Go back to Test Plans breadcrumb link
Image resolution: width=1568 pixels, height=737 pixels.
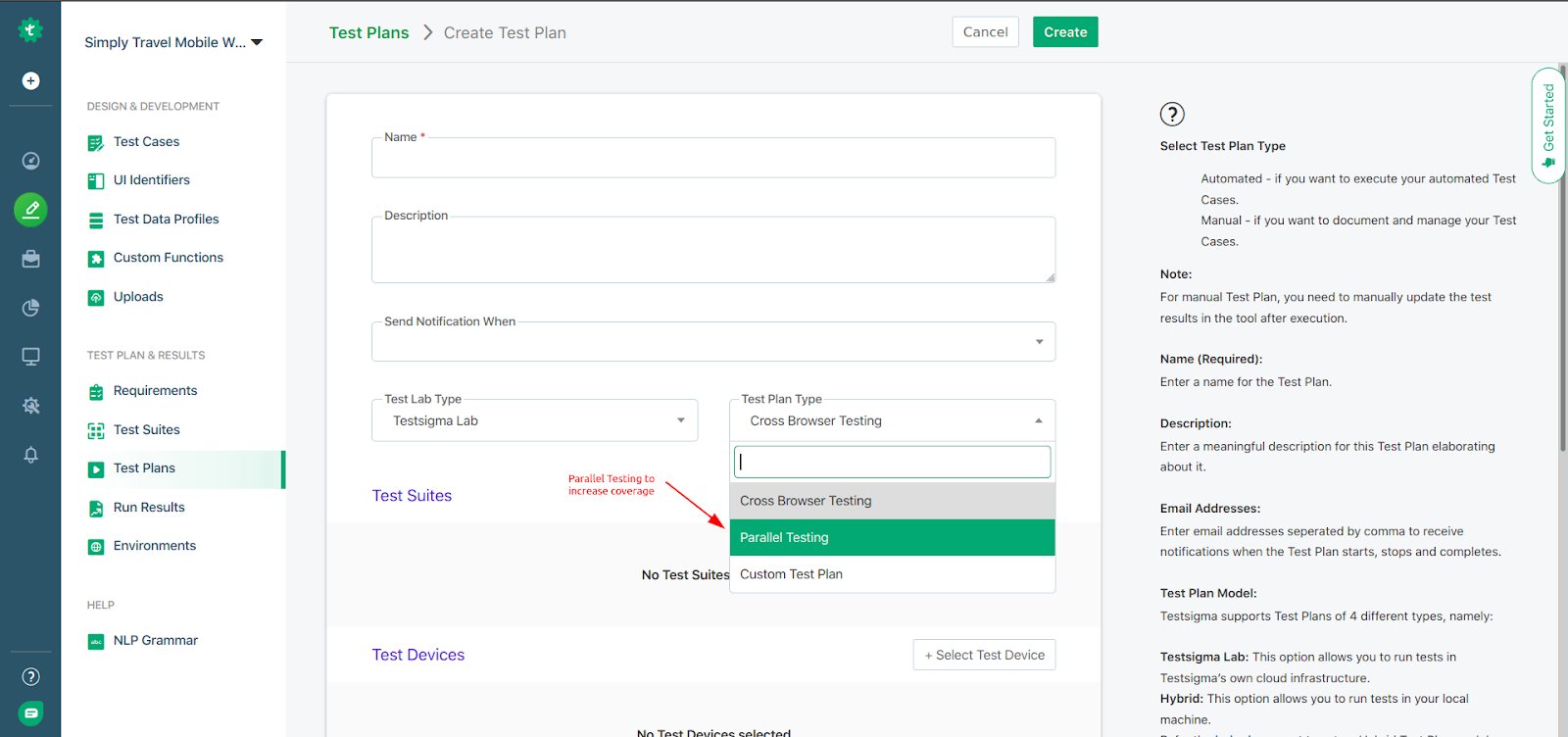coord(368,32)
